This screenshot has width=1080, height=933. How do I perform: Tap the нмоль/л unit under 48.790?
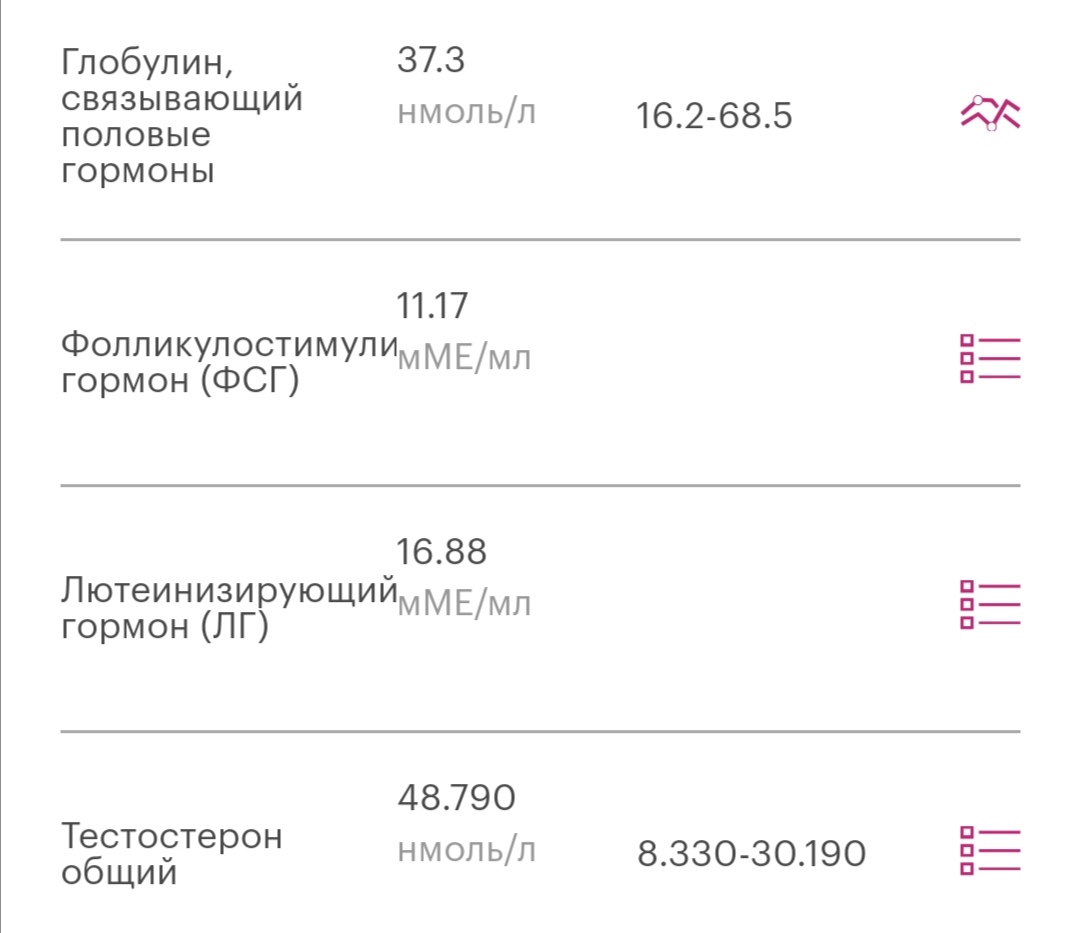pyautogui.click(x=466, y=850)
